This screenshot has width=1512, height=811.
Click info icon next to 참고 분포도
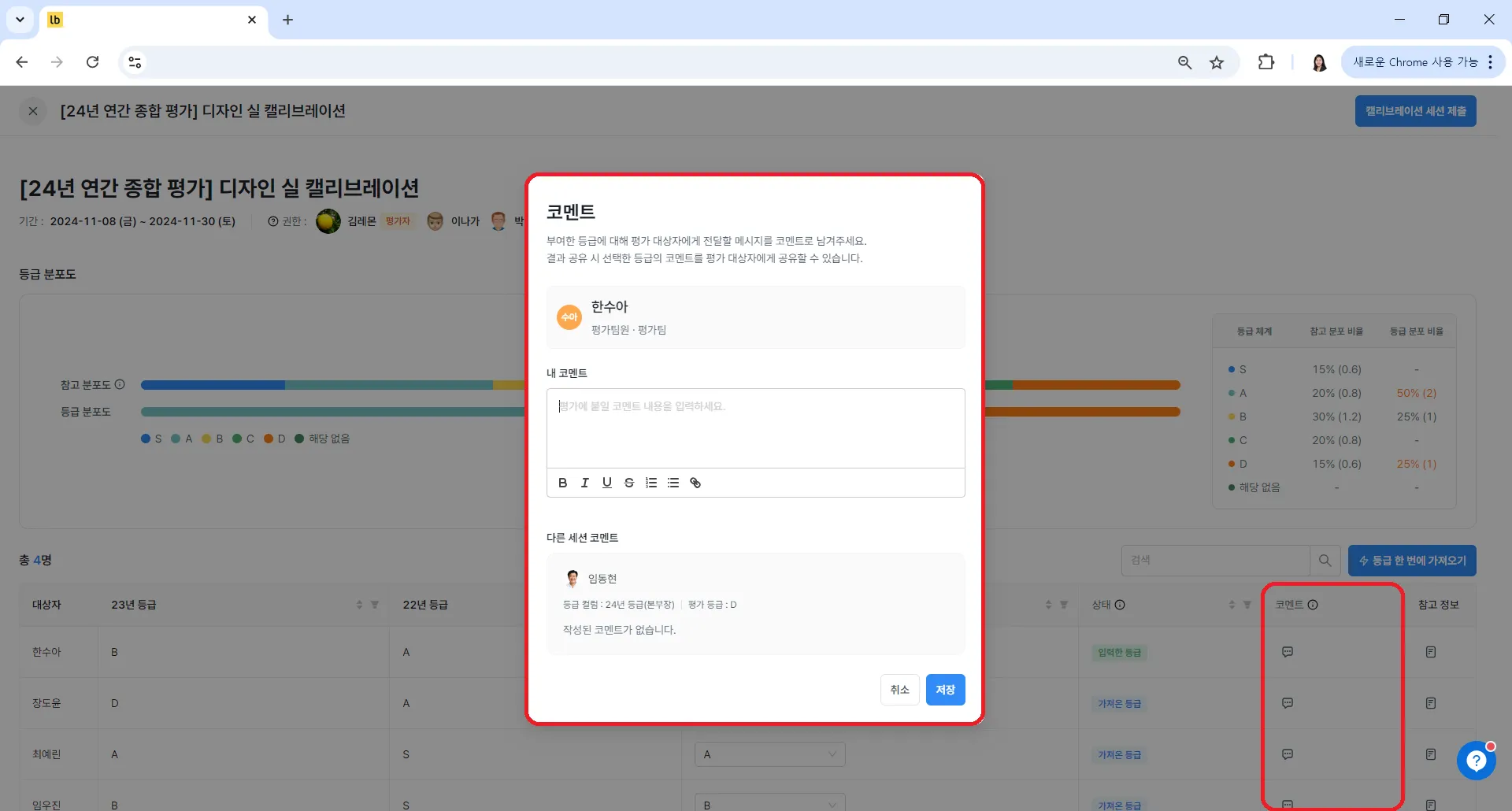coord(120,385)
